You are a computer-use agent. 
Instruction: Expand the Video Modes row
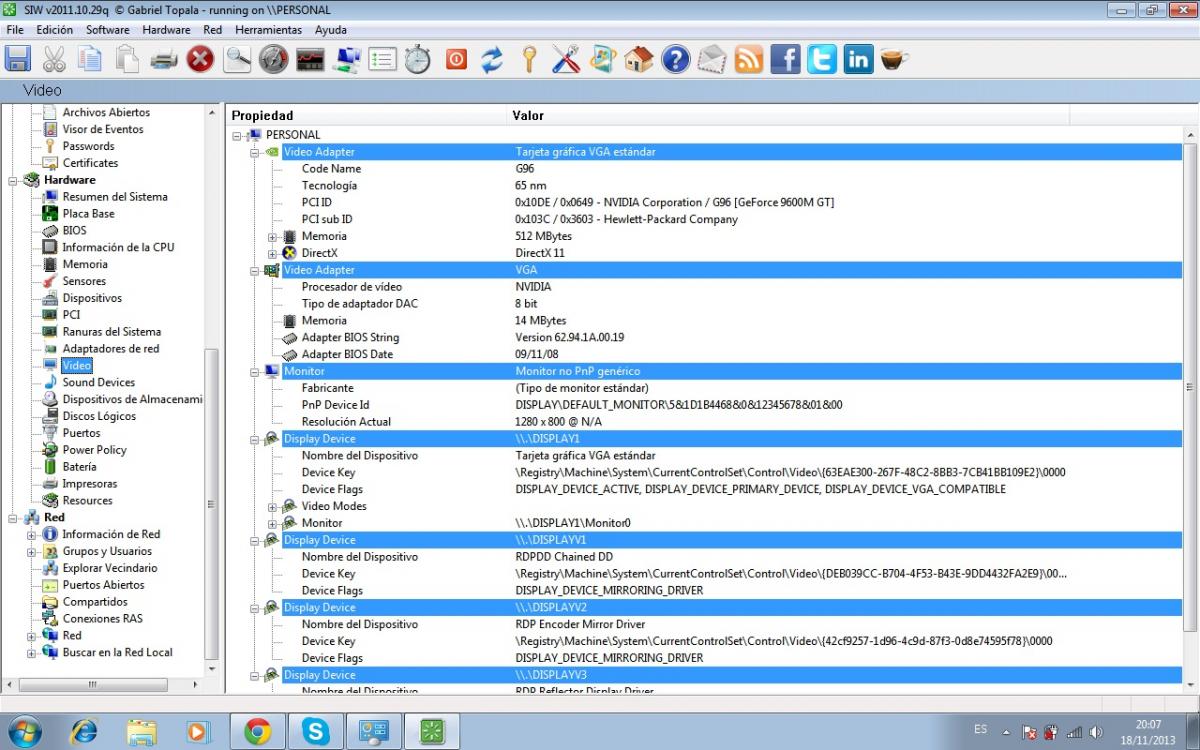click(x=272, y=506)
